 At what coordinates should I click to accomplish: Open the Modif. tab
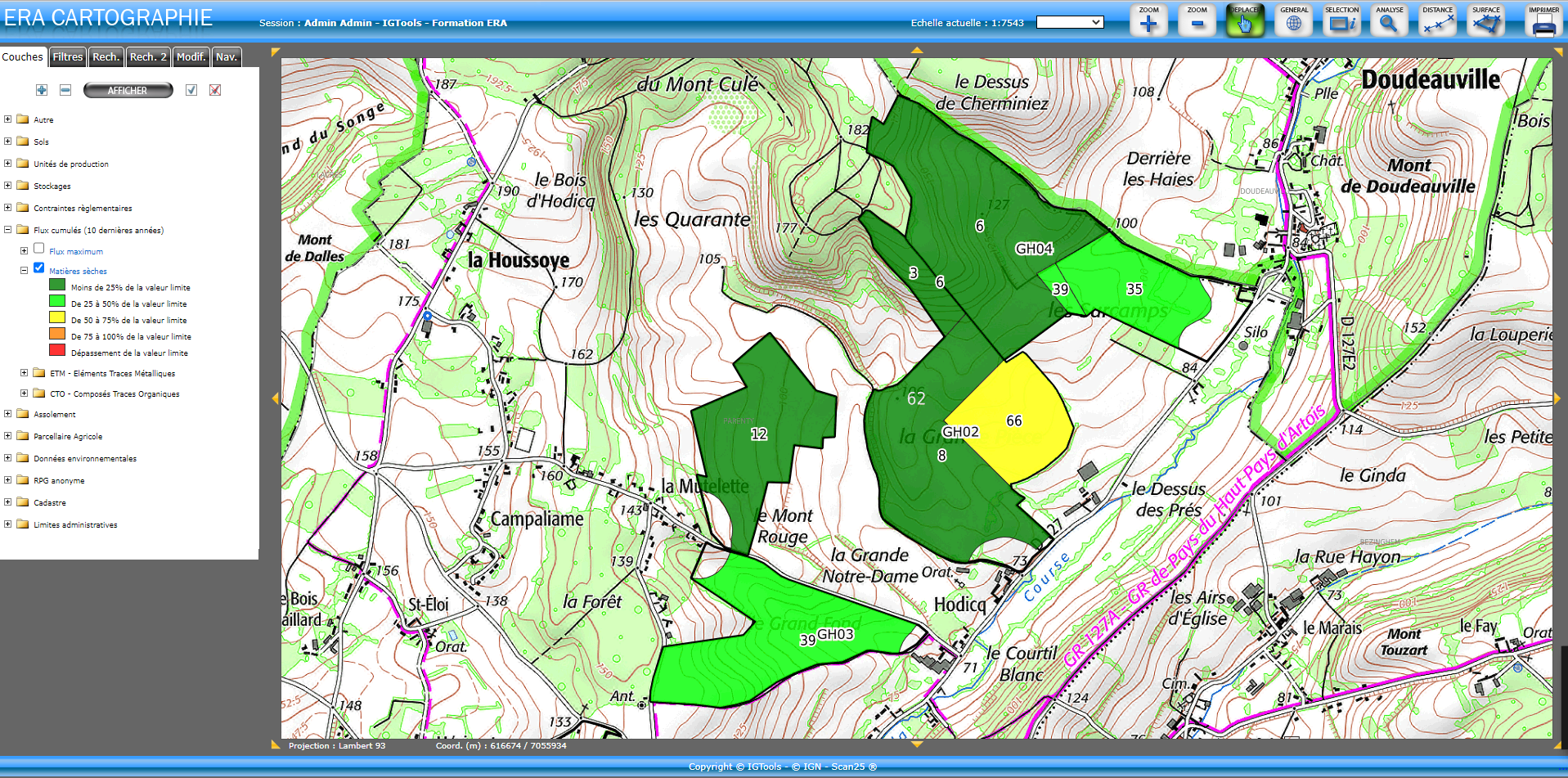pos(191,57)
